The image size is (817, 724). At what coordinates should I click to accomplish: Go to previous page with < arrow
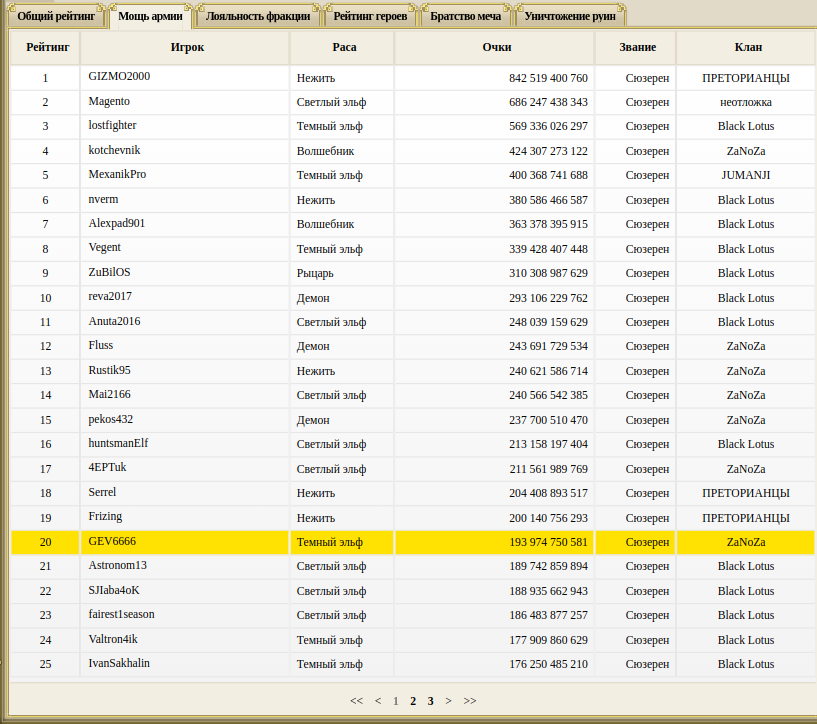click(x=378, y=701)
